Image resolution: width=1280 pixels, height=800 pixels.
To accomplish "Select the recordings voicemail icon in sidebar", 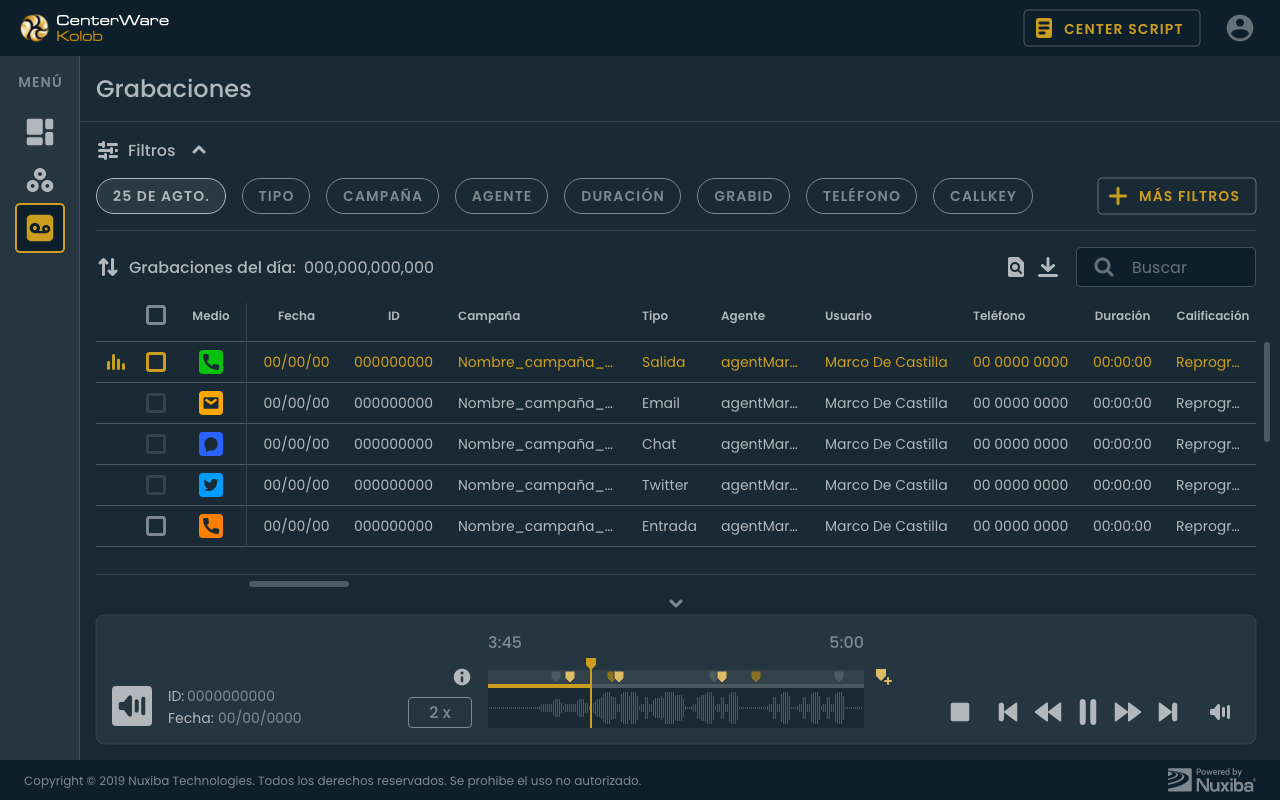I will (x=40, y=228).
